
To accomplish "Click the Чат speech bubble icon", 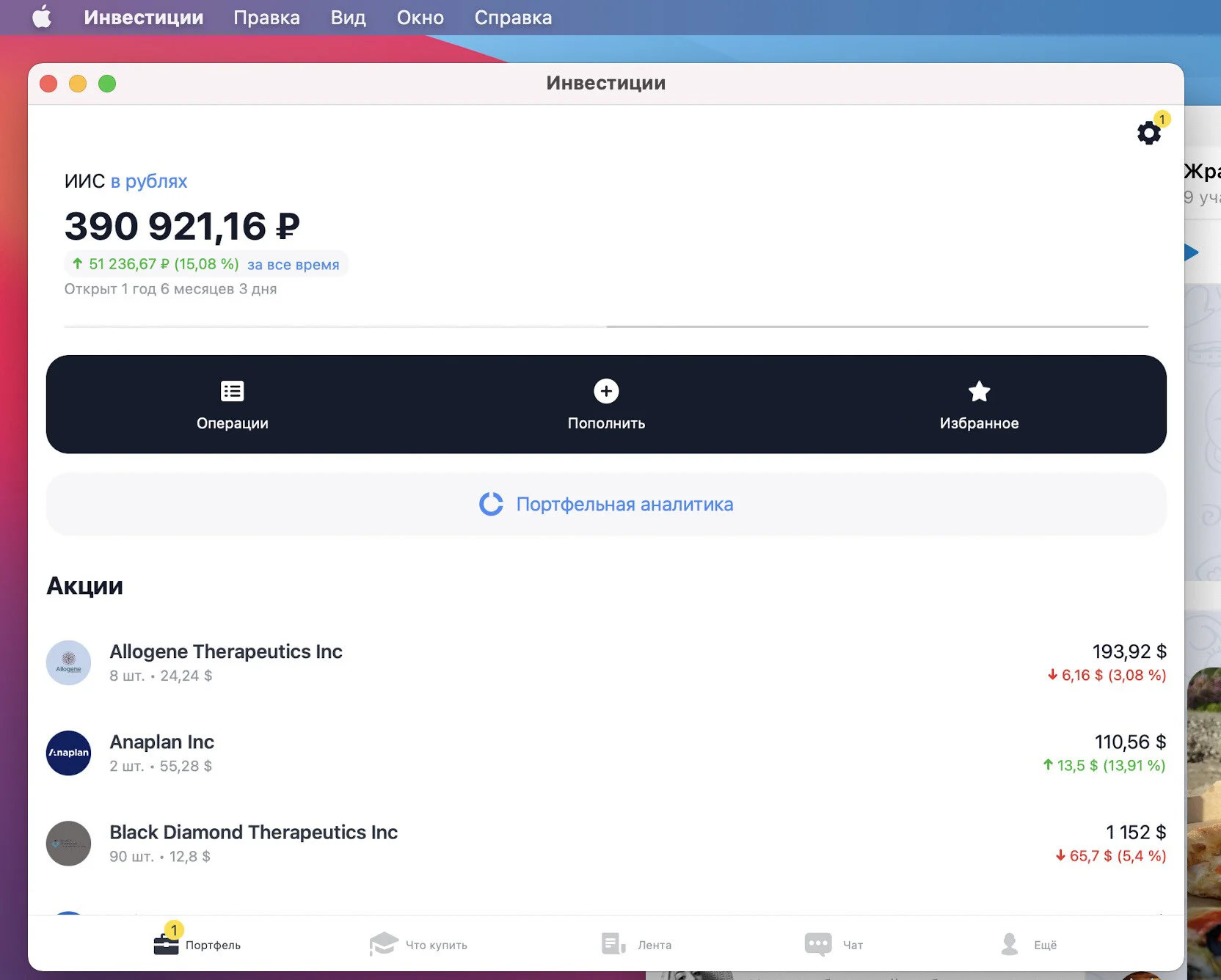I will 818,944.
